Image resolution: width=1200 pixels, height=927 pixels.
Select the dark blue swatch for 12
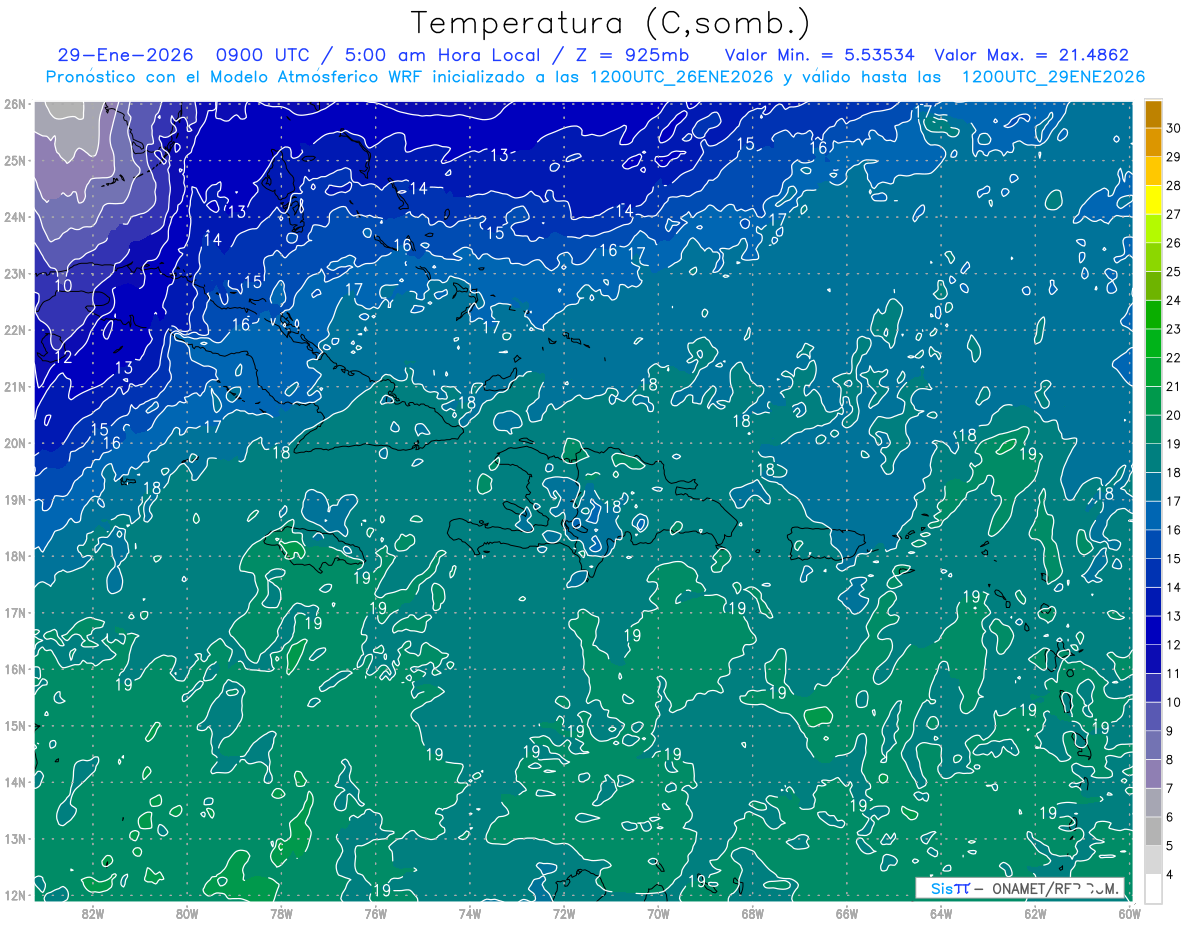[1153, 631]
